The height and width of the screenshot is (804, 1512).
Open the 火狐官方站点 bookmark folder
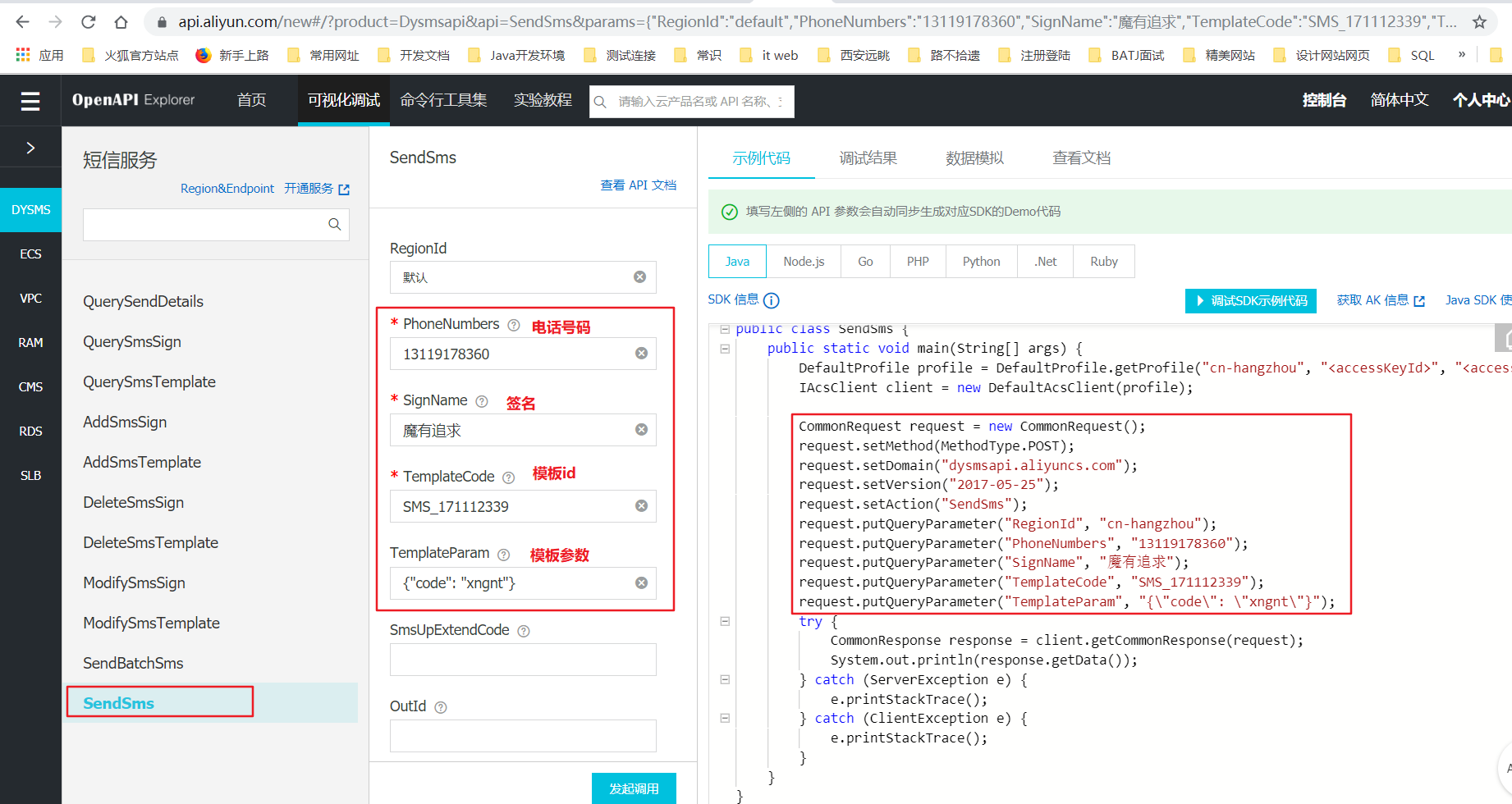point(131,55)
